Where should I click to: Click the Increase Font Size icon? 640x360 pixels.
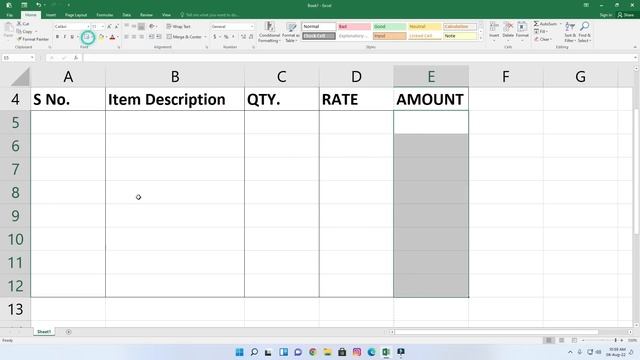click(109, 27)
